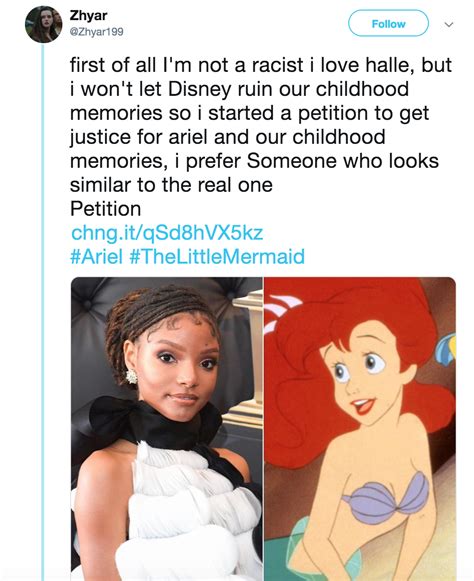Follow the Zhyar account

coord(388,23)
